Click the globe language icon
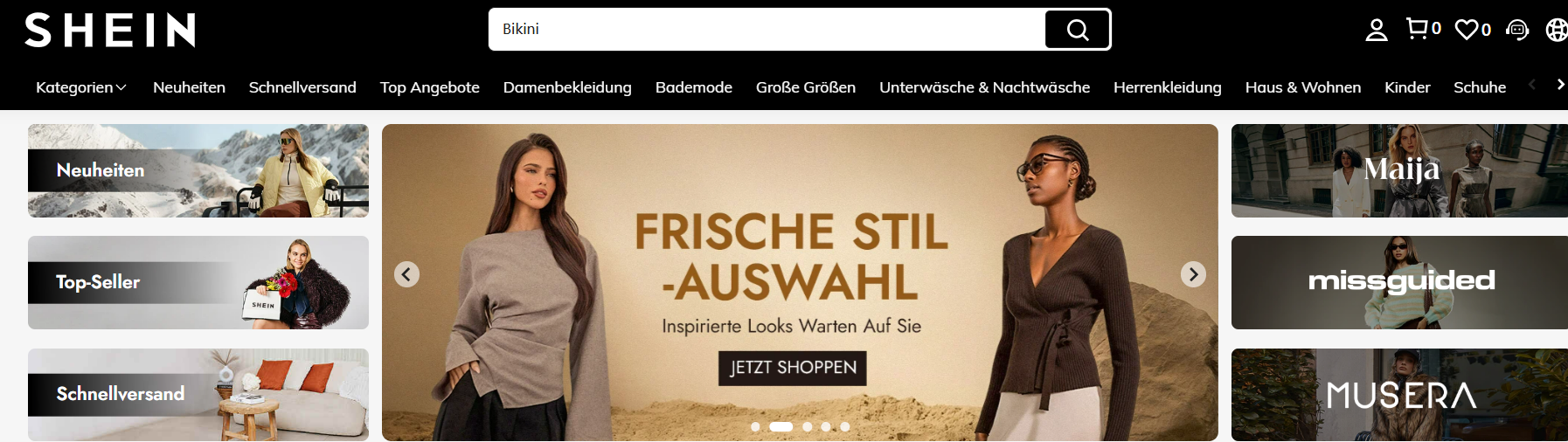1568x442 pixels. (x=1557, y=30)
